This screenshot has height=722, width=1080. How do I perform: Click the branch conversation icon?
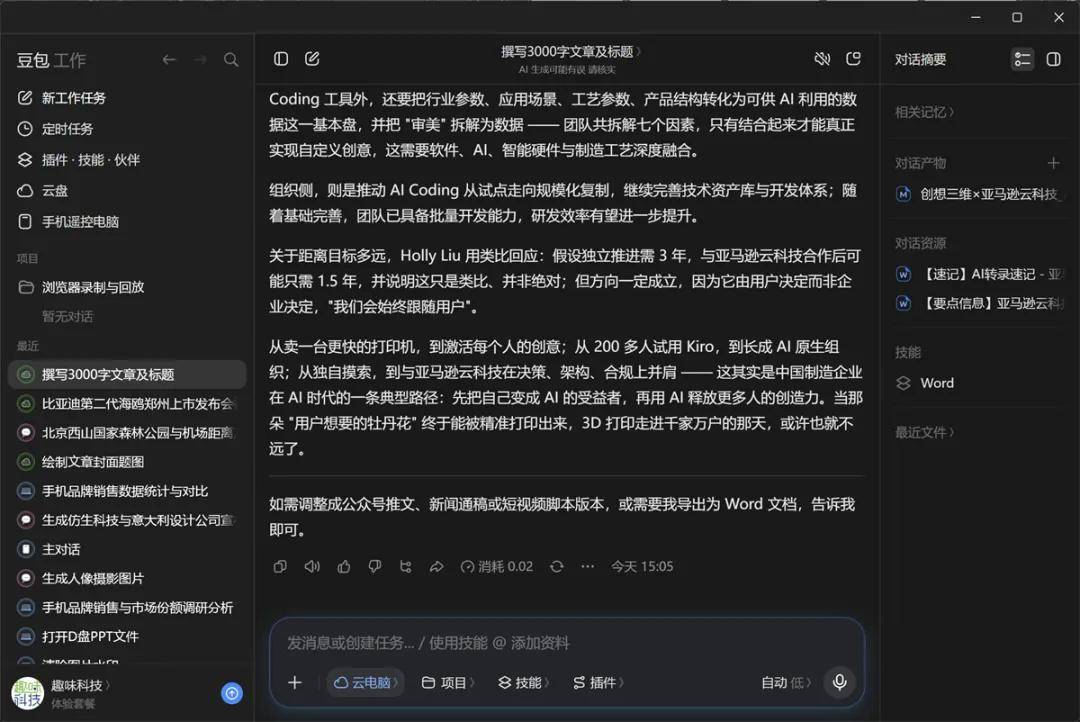coord(406,566)
